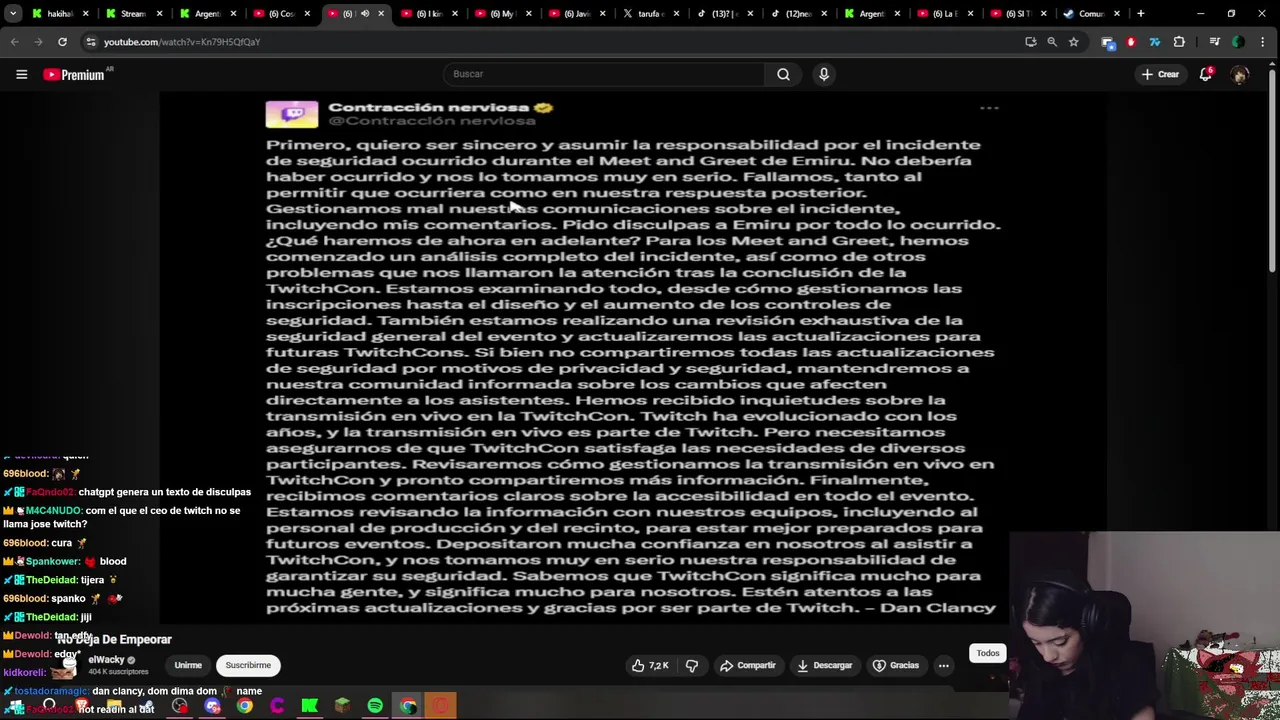Like the video with thumbs up
Viewport: 1280px width, 720px height.
click(649, 665)
